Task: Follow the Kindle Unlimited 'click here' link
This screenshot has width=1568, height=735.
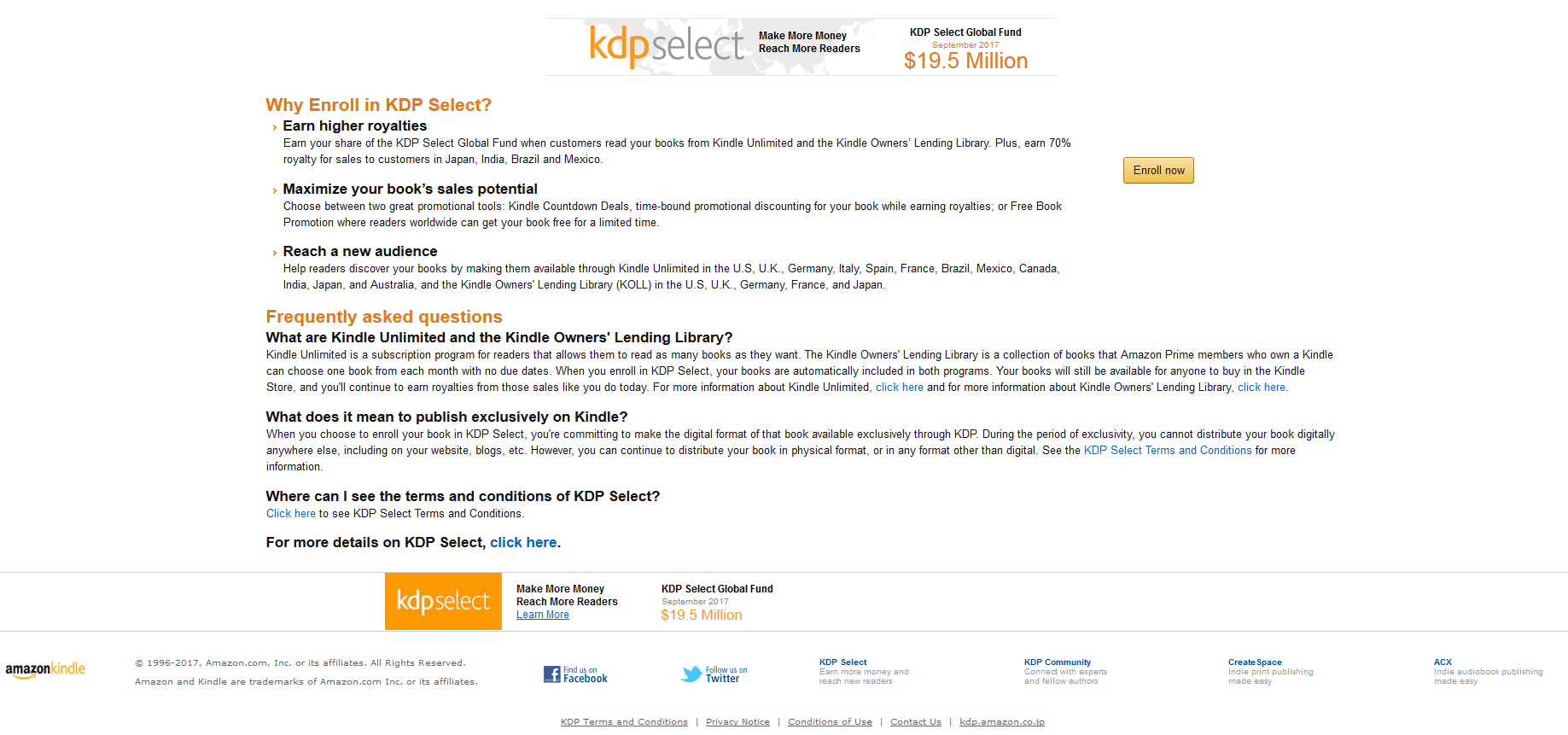Action: point(899,388)
